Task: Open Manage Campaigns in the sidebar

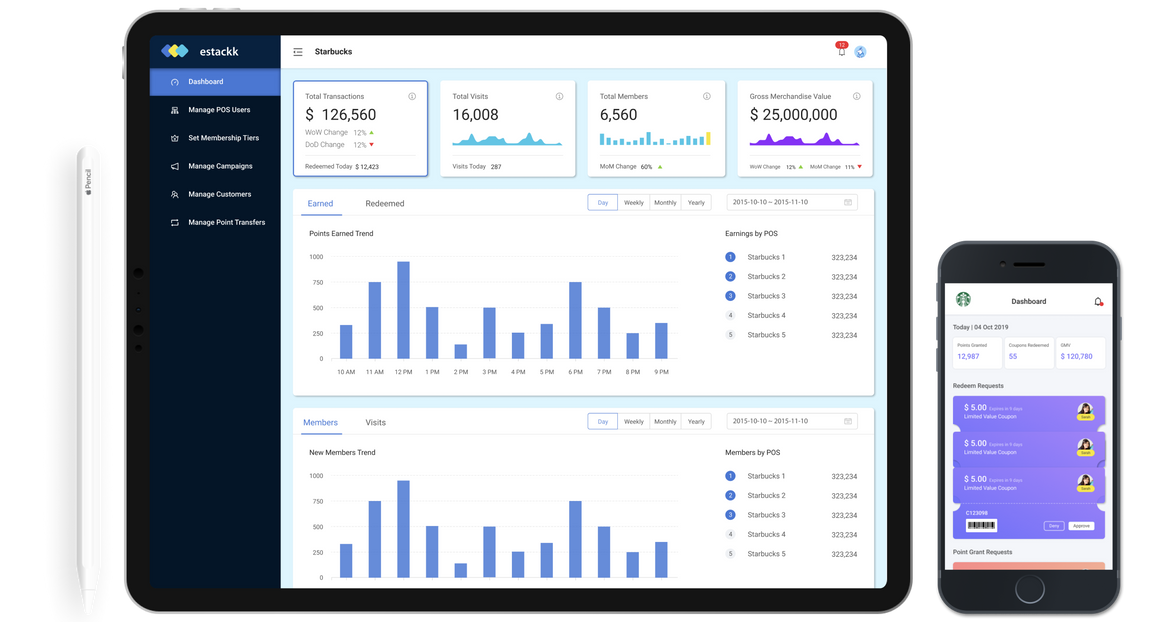Action: pyautogui.click(x=220, y=166)
